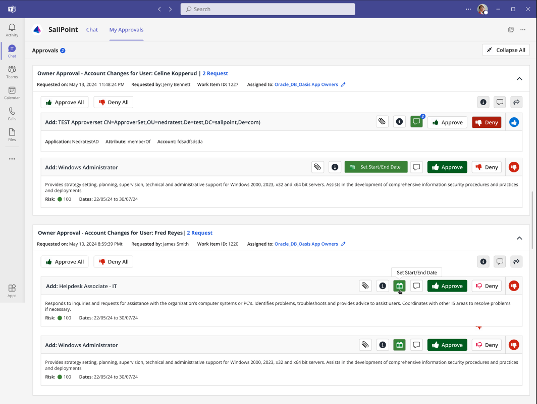Image resolution: width=537 pixels, height=404 pixels.
Task: Open the 2 Request link for Fred Reyes
Action: click(x=200, y=233)
